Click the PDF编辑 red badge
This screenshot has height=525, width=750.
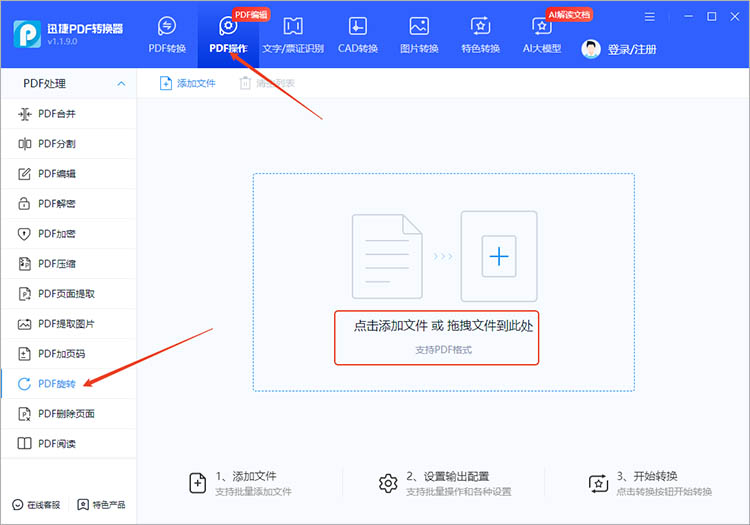(x=251, y=15)
